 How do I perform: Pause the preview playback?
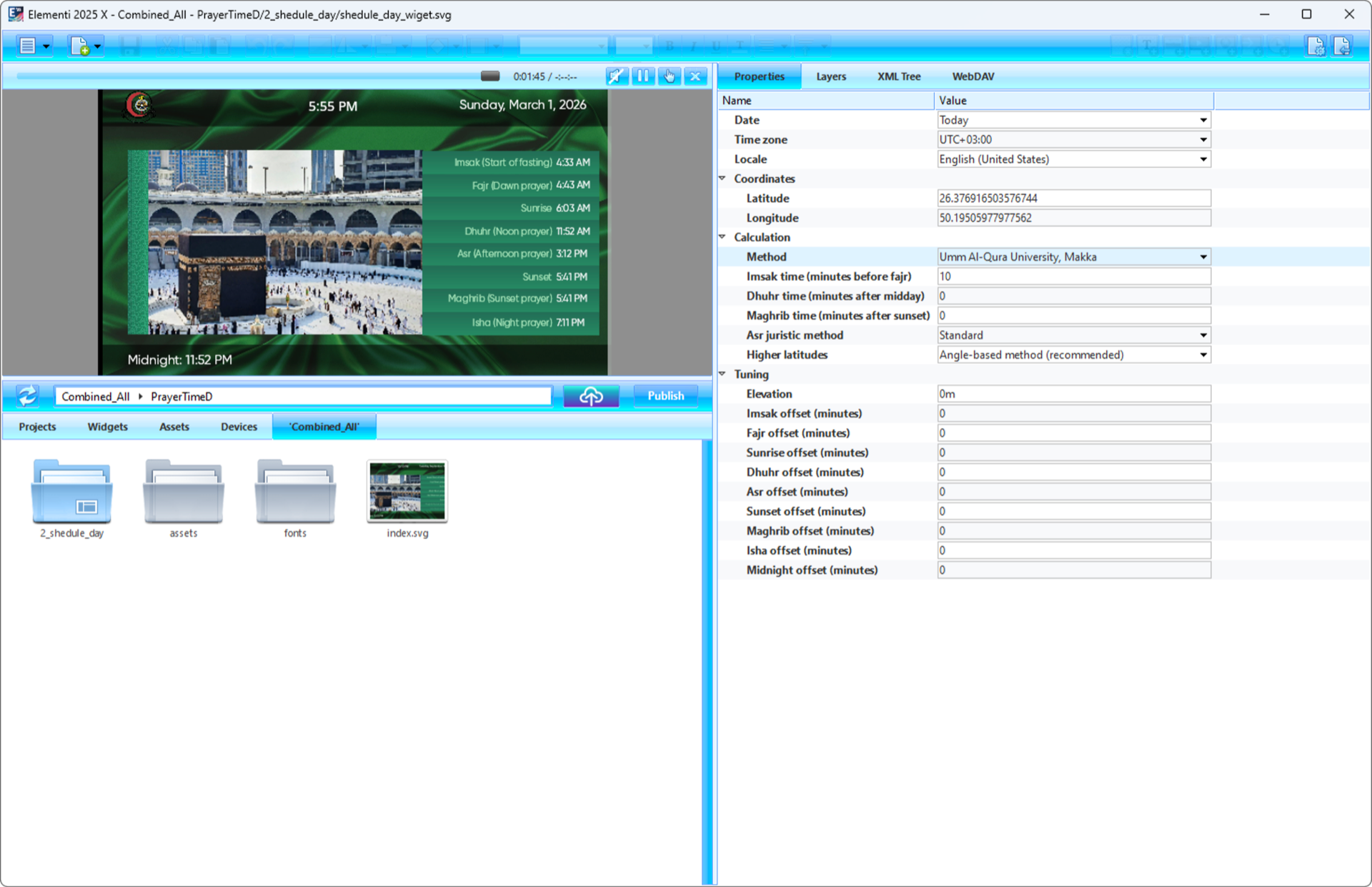642,76
